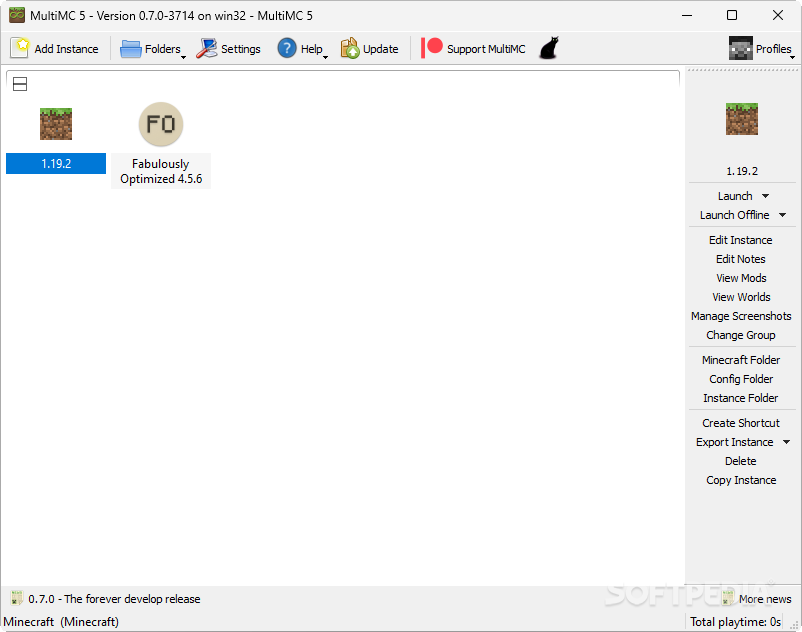This screenshot has height=632, width=802.
Task: Click Edit Instance in sidebar
Action: 741,240
